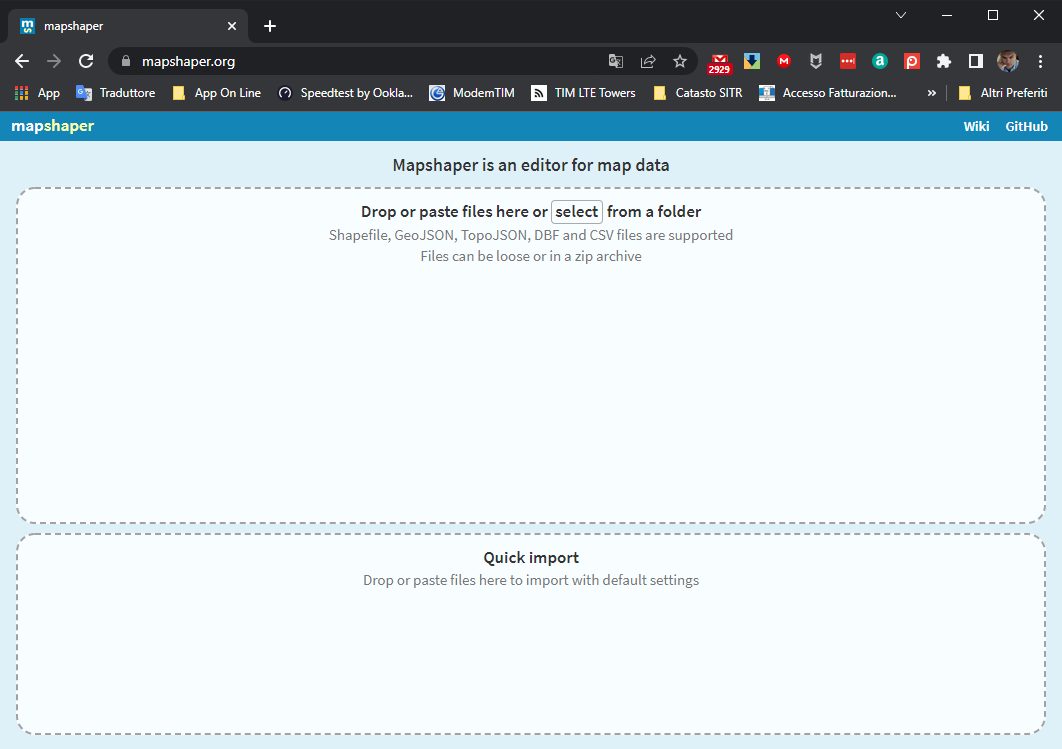Open the Wiki link in mapshaper header
This screenshot has height=749, width=1062.
(x=976, y=126)
